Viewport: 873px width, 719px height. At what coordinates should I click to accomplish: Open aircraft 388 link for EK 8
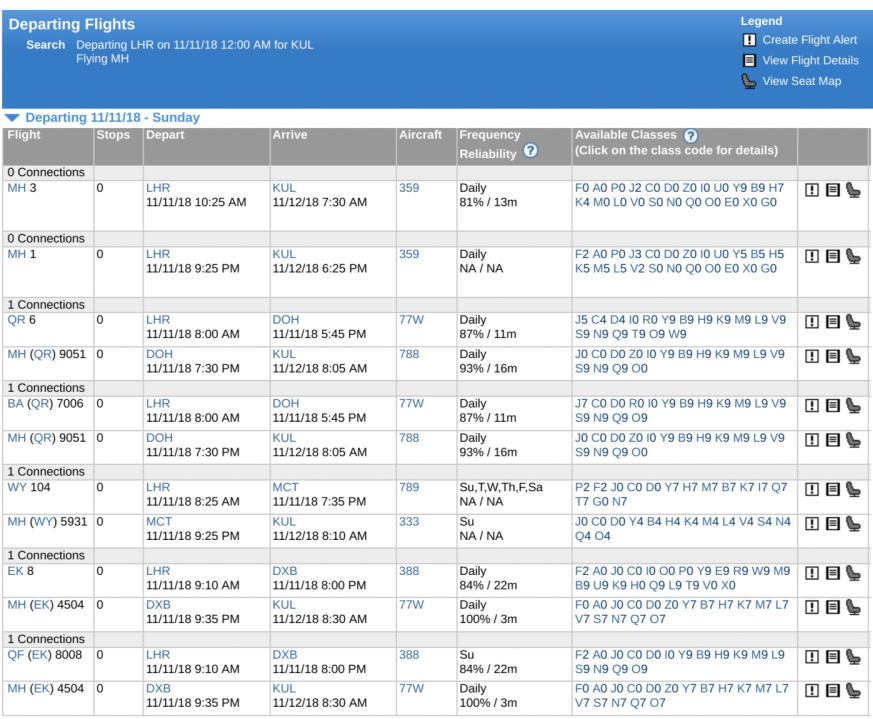click(409, 571)
